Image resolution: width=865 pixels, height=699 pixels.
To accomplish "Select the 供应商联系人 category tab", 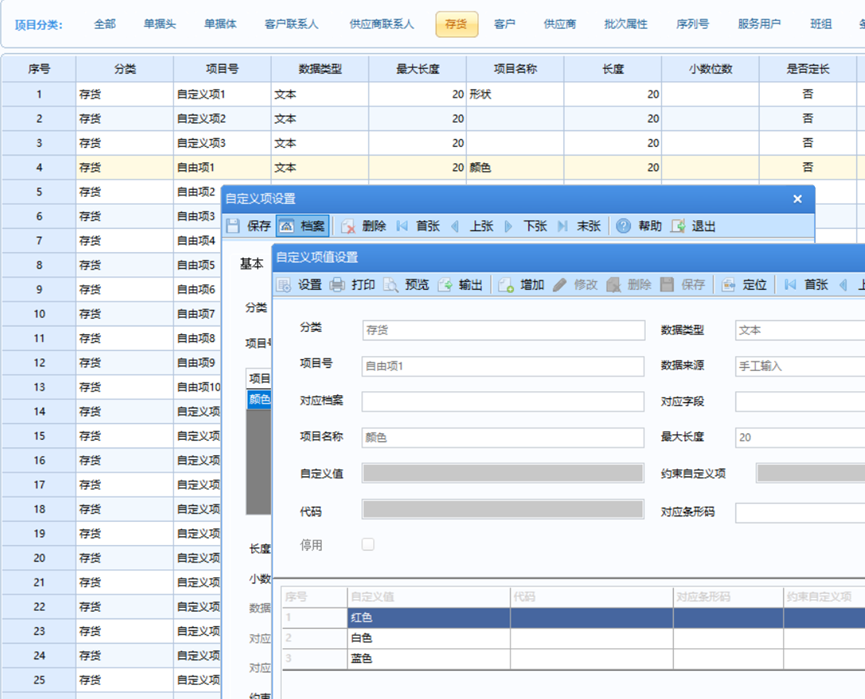I will tap(381, 24).
